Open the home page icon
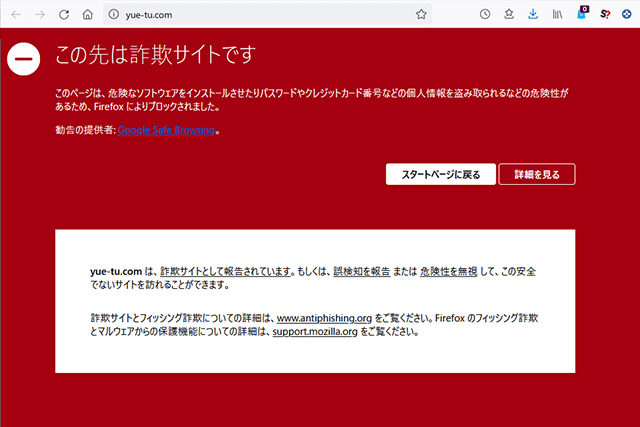Image resolution: width=640 pixels, height=427 pixels. coord(87,15)
